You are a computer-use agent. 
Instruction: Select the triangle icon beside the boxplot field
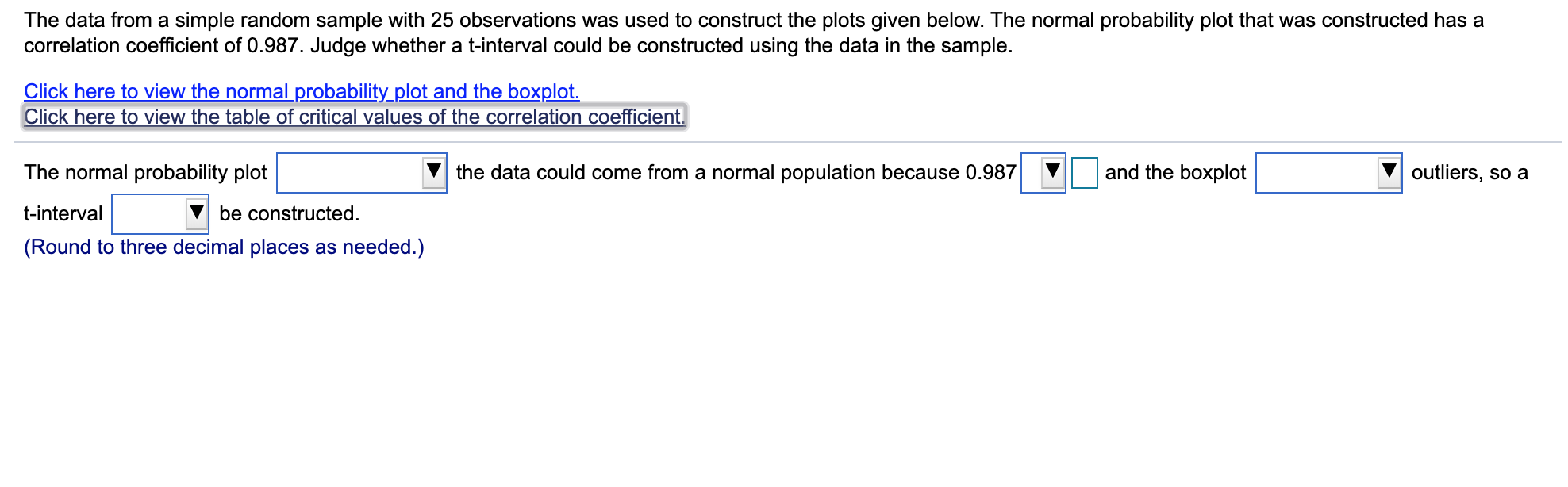coord(1388,173)
